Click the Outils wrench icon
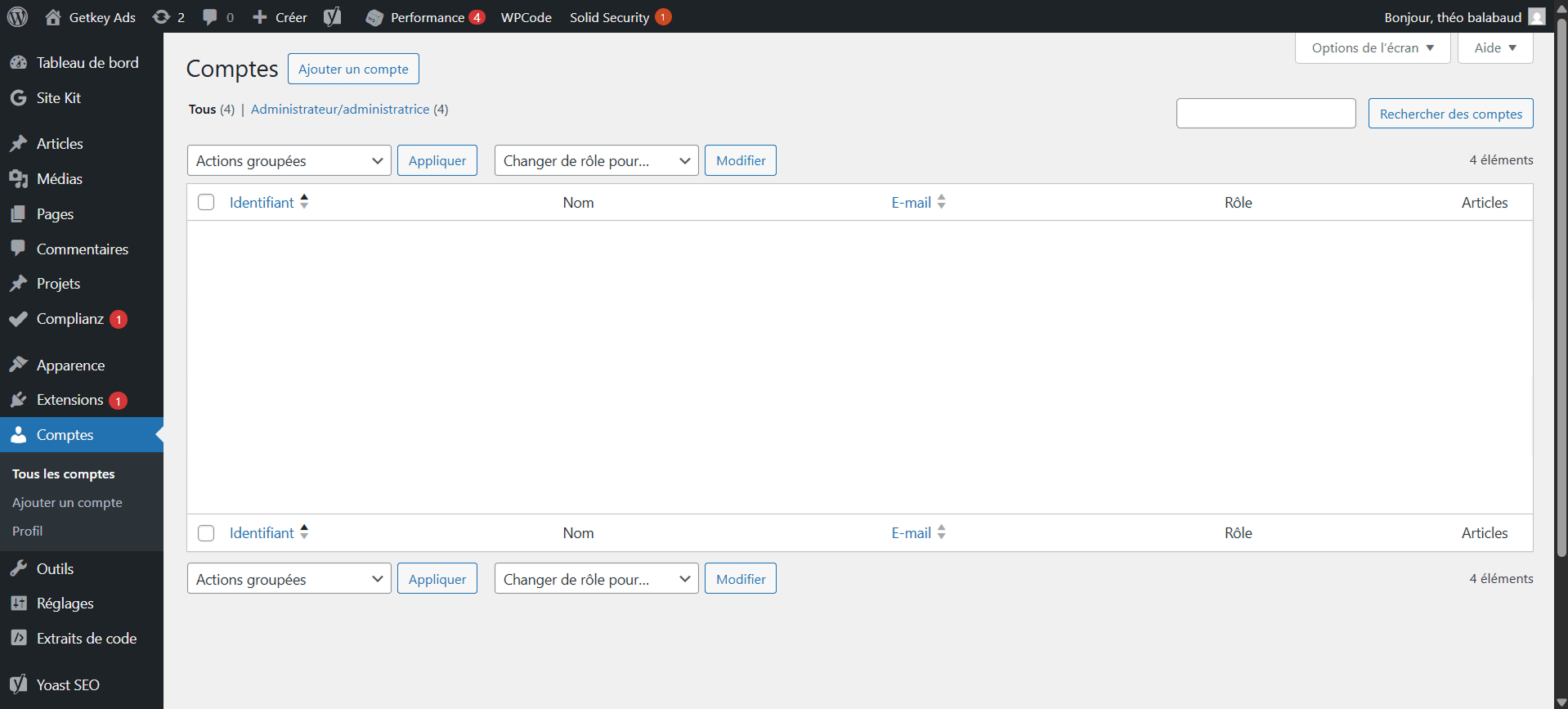1568x709 pixels. click(18, 568)
